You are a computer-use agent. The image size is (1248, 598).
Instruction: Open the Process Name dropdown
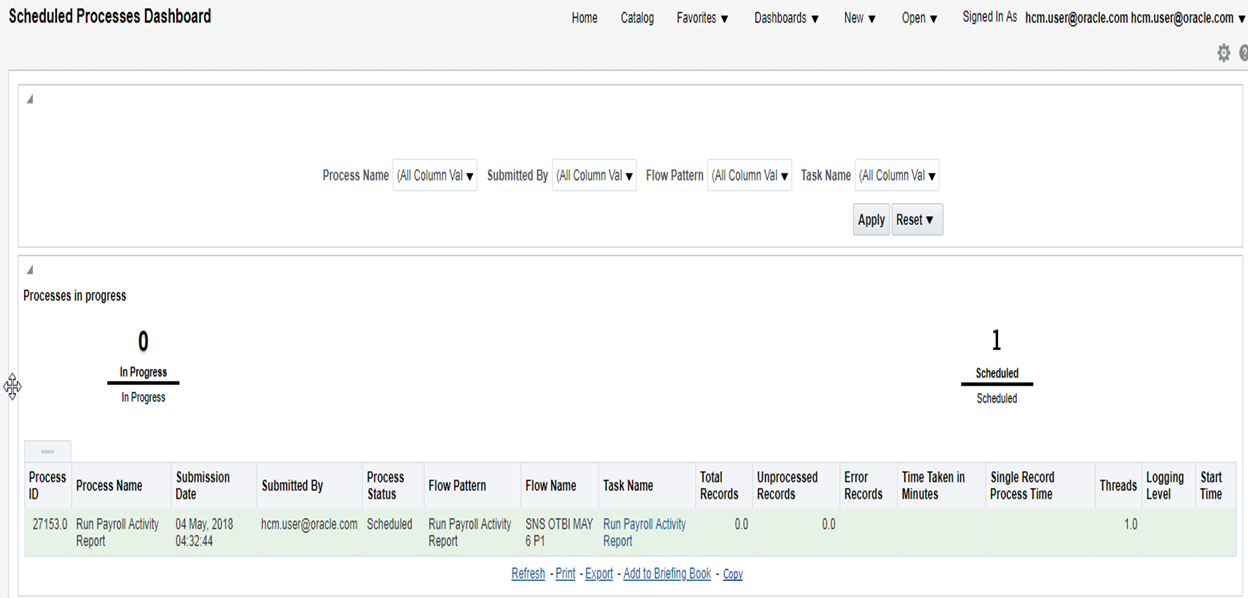(x=435, y=175)
